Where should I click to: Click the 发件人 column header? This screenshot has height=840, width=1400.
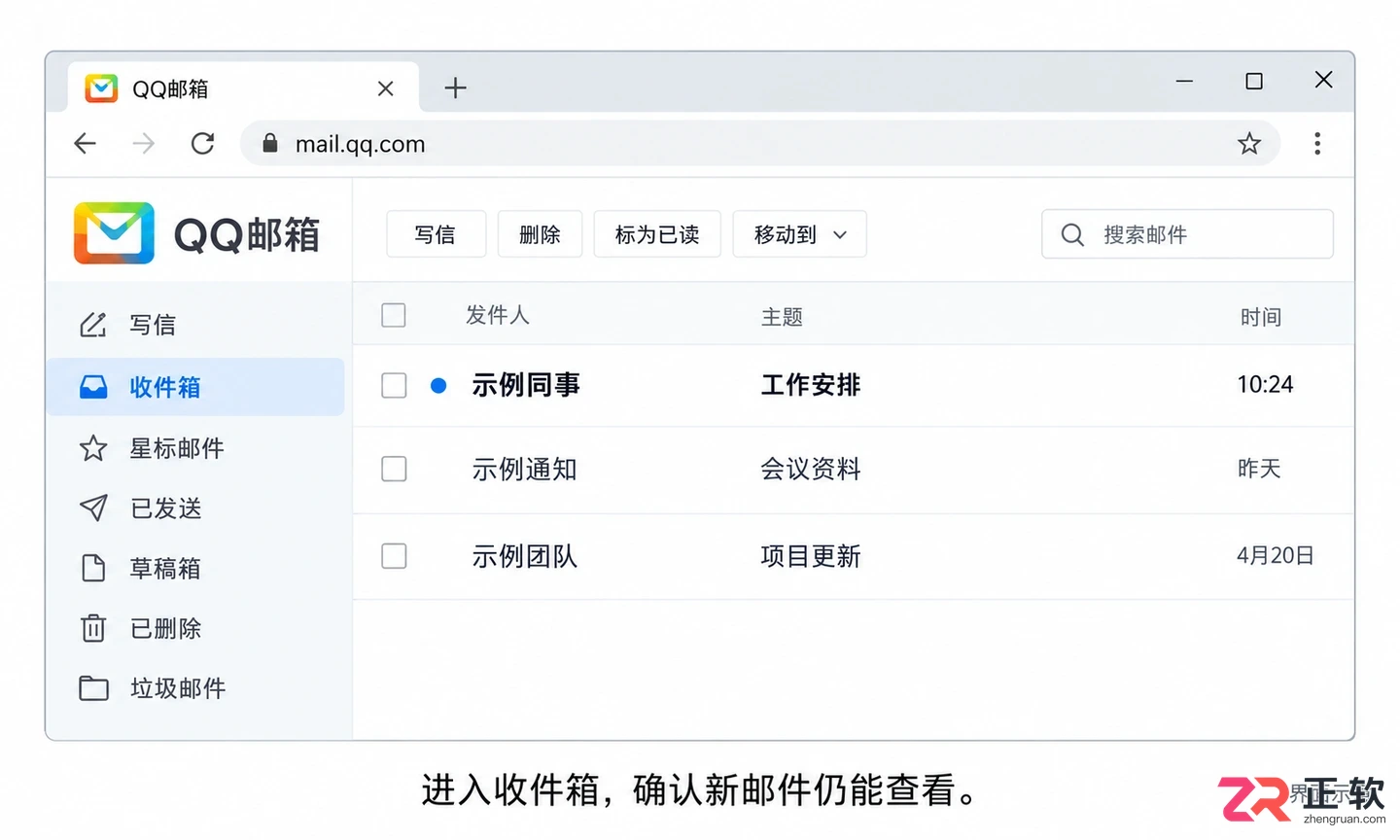click(x=498, y=315)
